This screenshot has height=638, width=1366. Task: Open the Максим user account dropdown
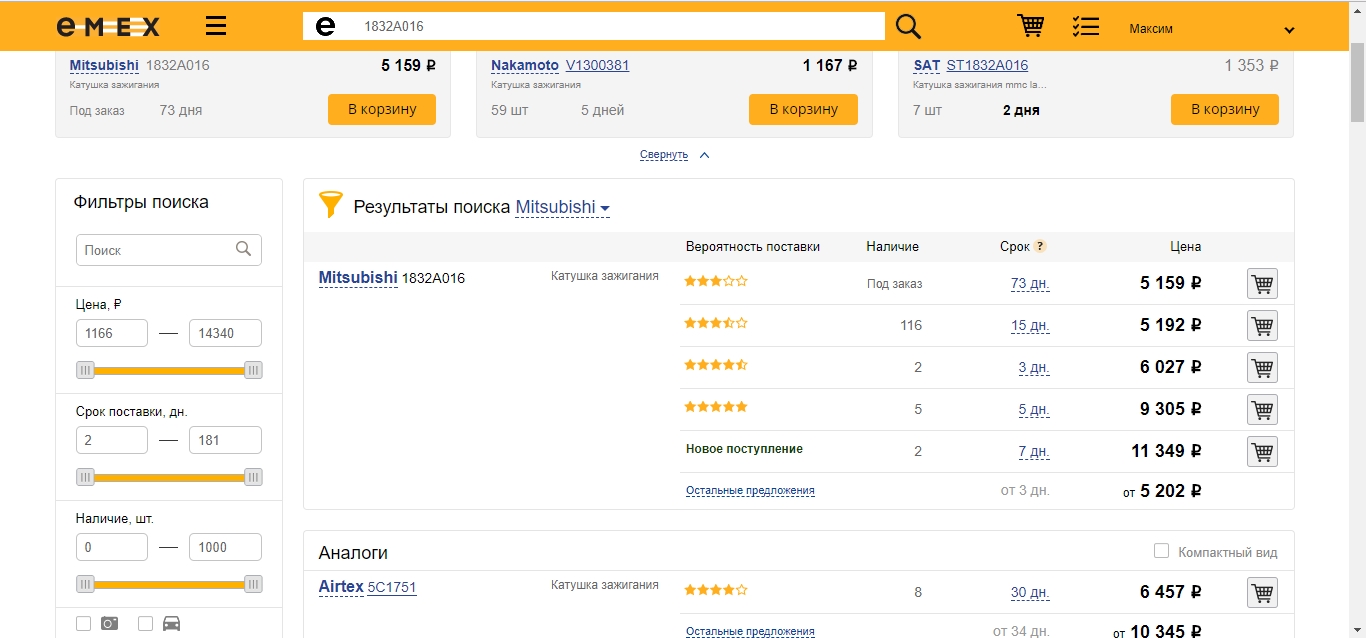[x=1211, y=29]
